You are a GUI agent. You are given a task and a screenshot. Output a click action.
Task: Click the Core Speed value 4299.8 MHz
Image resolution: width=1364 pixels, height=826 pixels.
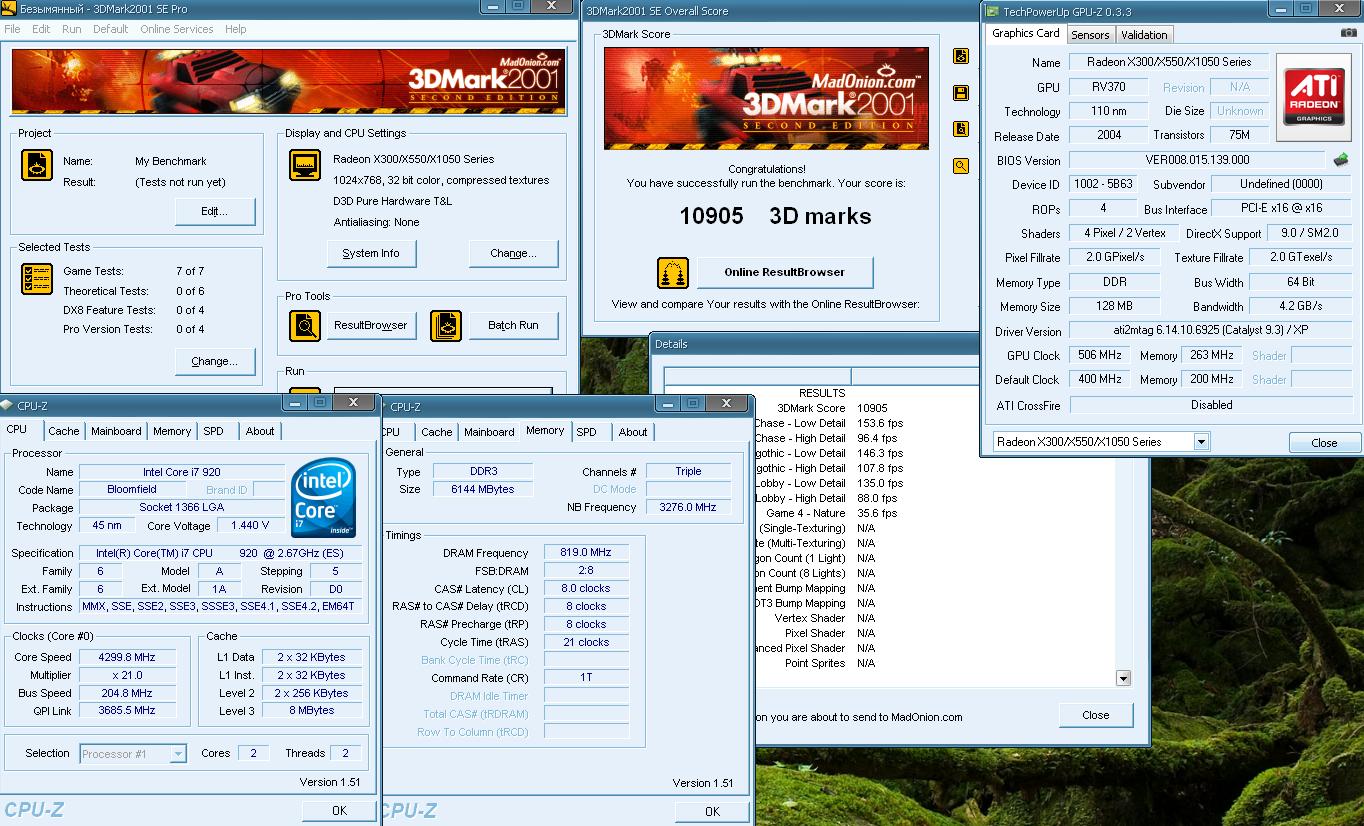coord(127,657)
